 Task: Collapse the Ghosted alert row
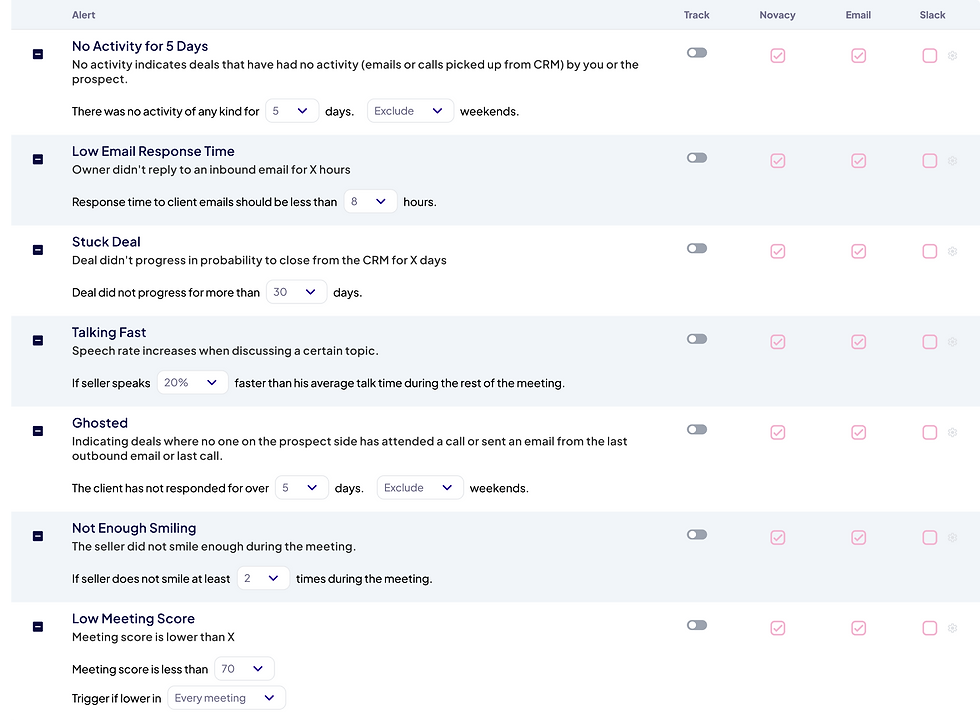point(38,431)
